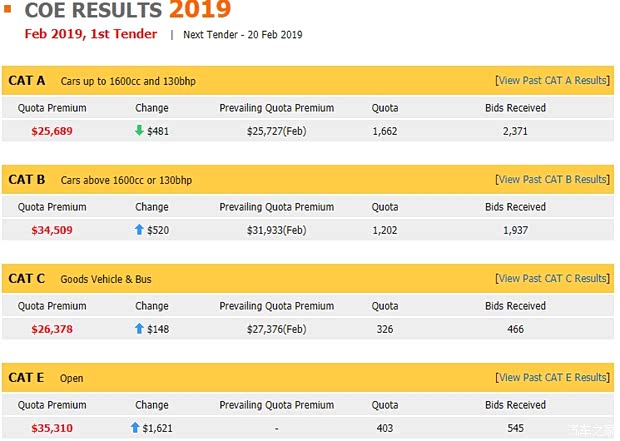The image size is (620, 441).
Task: Open View Past CAT A Results link
Action: (552, 80)
